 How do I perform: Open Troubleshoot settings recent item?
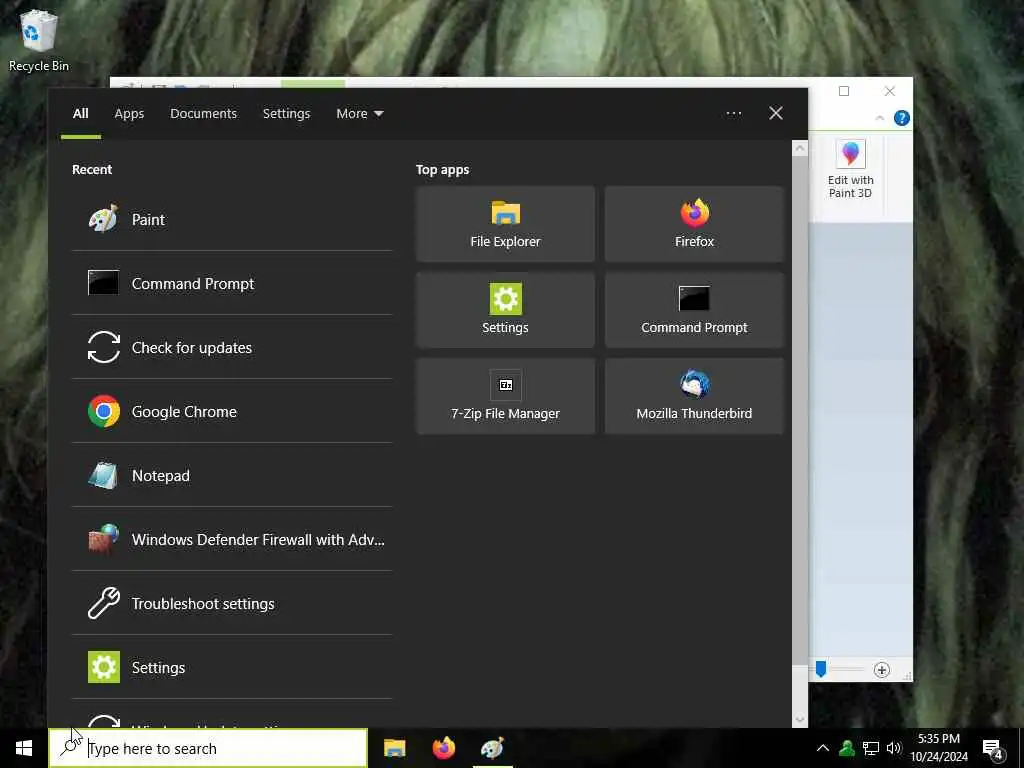[x=232, y=603]
